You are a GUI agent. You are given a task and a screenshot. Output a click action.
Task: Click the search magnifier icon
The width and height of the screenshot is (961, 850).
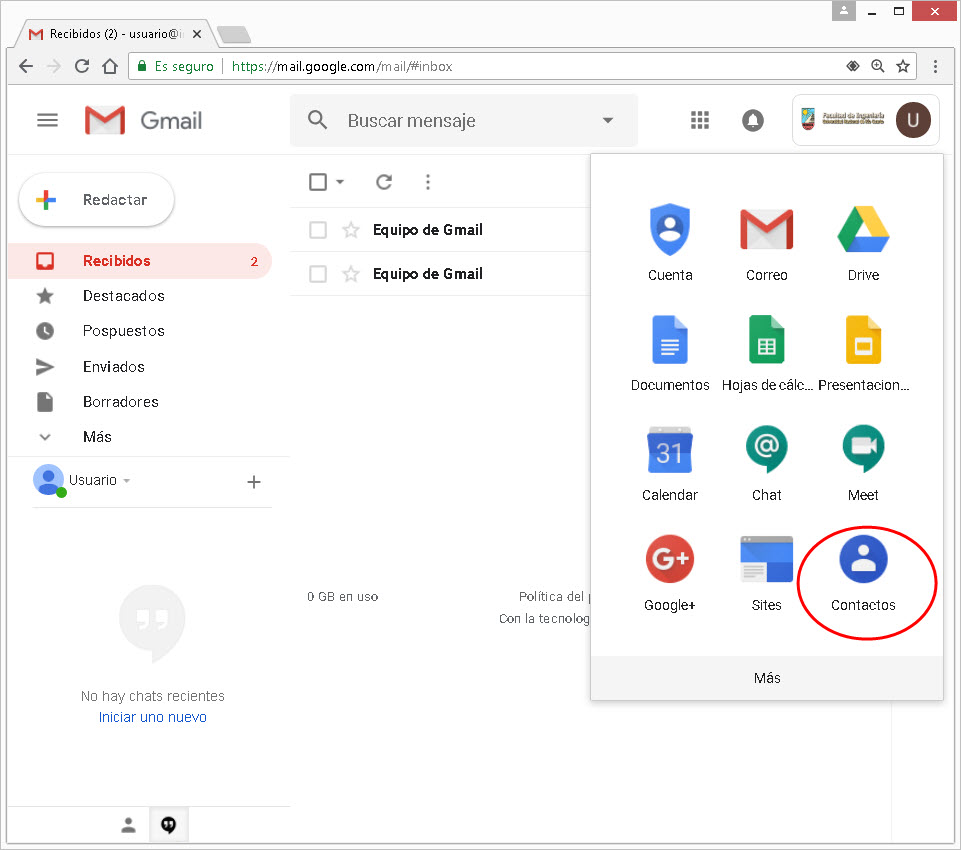317,120
